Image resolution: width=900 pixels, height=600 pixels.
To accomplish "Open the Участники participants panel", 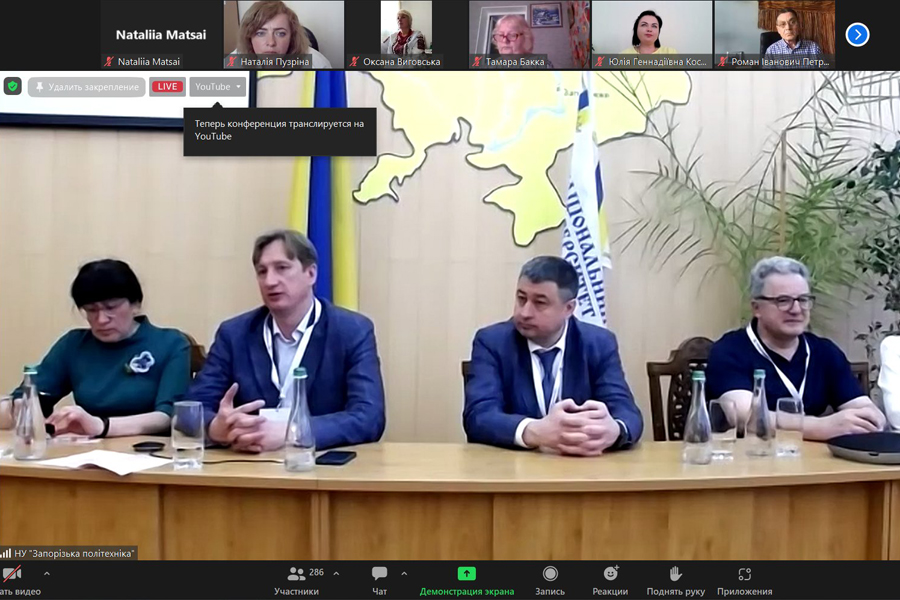I will (x=296, y=581).
